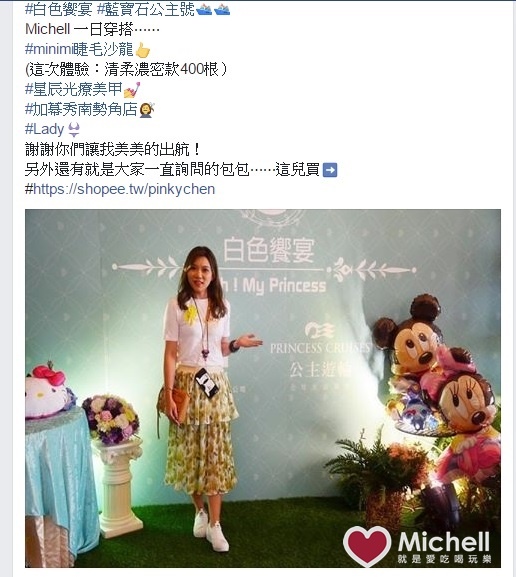Open the #Lady hashtag link

click(45, 129)
